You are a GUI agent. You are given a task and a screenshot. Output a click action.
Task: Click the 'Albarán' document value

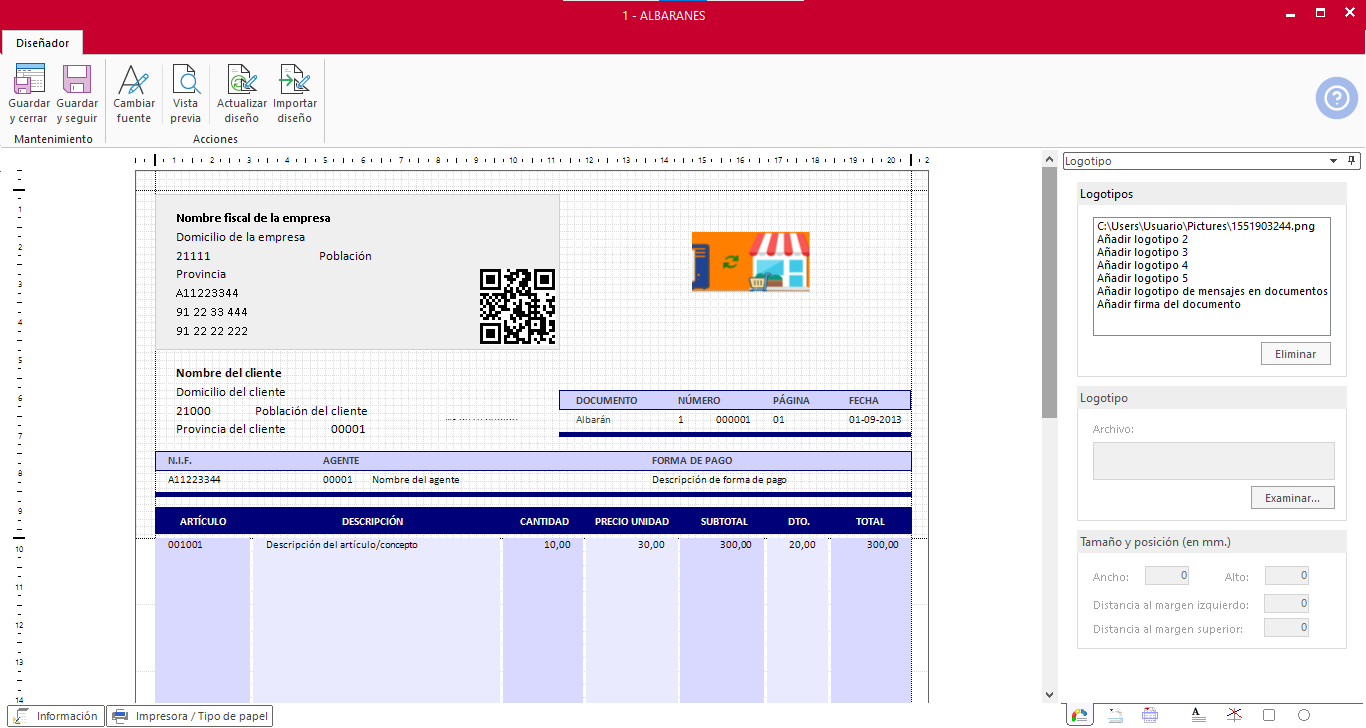(593, 420)
